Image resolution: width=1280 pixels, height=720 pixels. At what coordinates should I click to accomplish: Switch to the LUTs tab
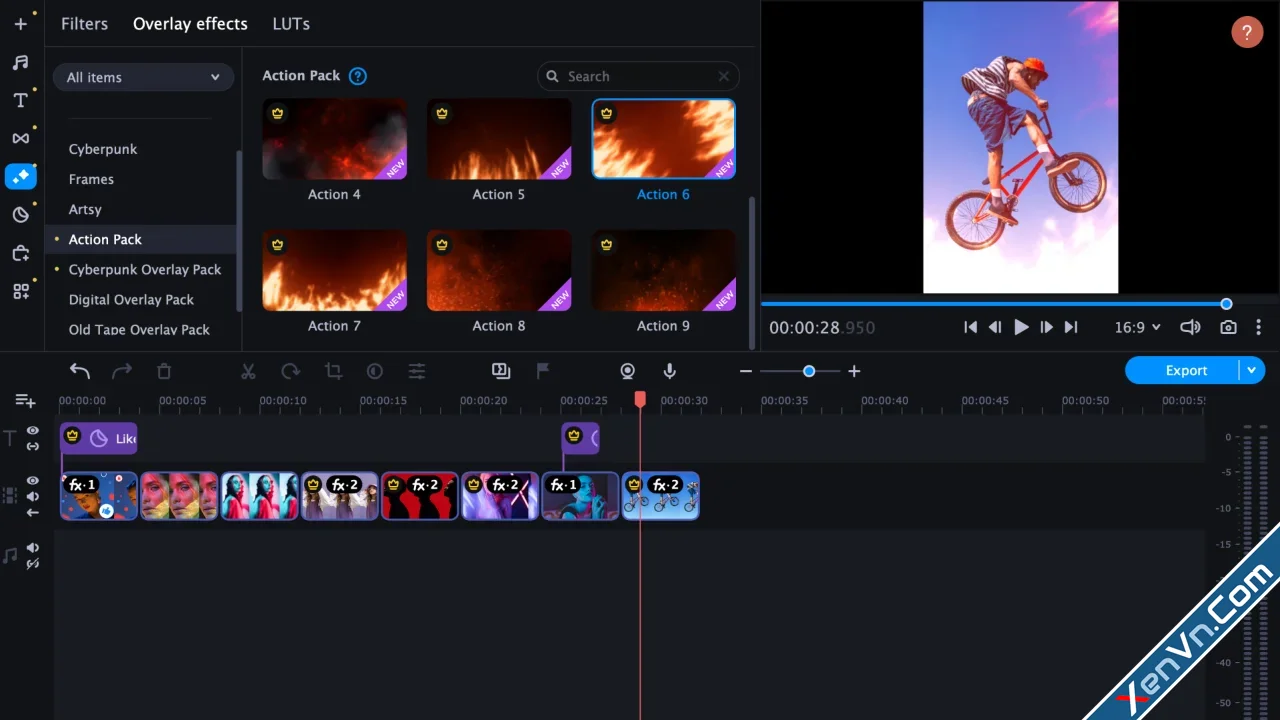pos(291,24)
